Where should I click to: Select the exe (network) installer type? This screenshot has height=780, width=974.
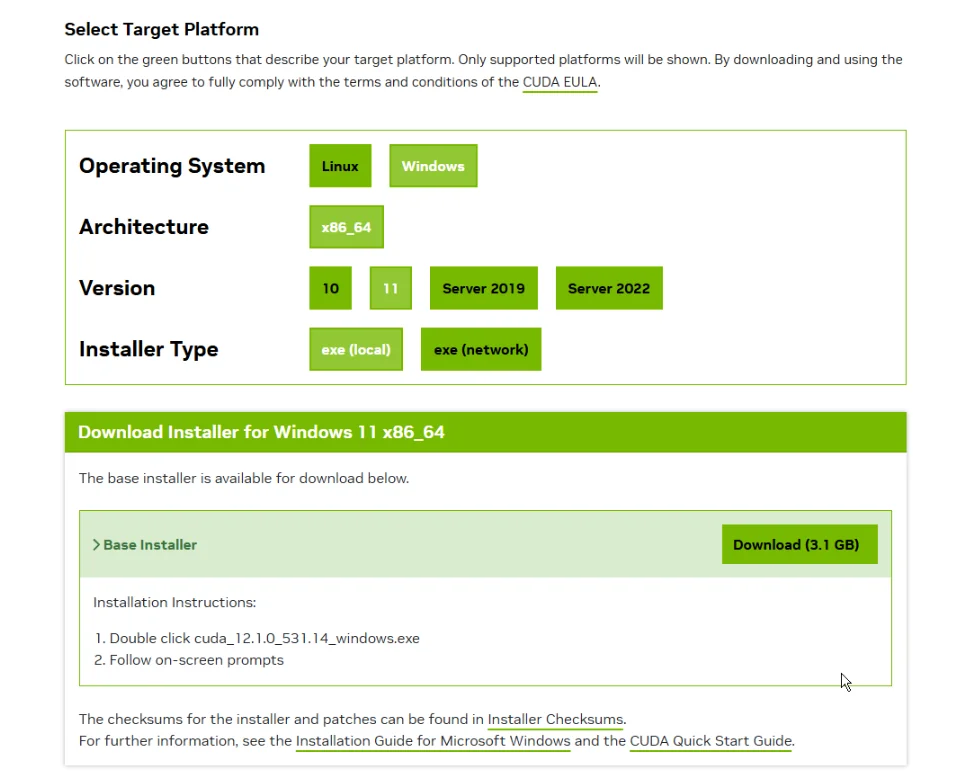[480, 350]
